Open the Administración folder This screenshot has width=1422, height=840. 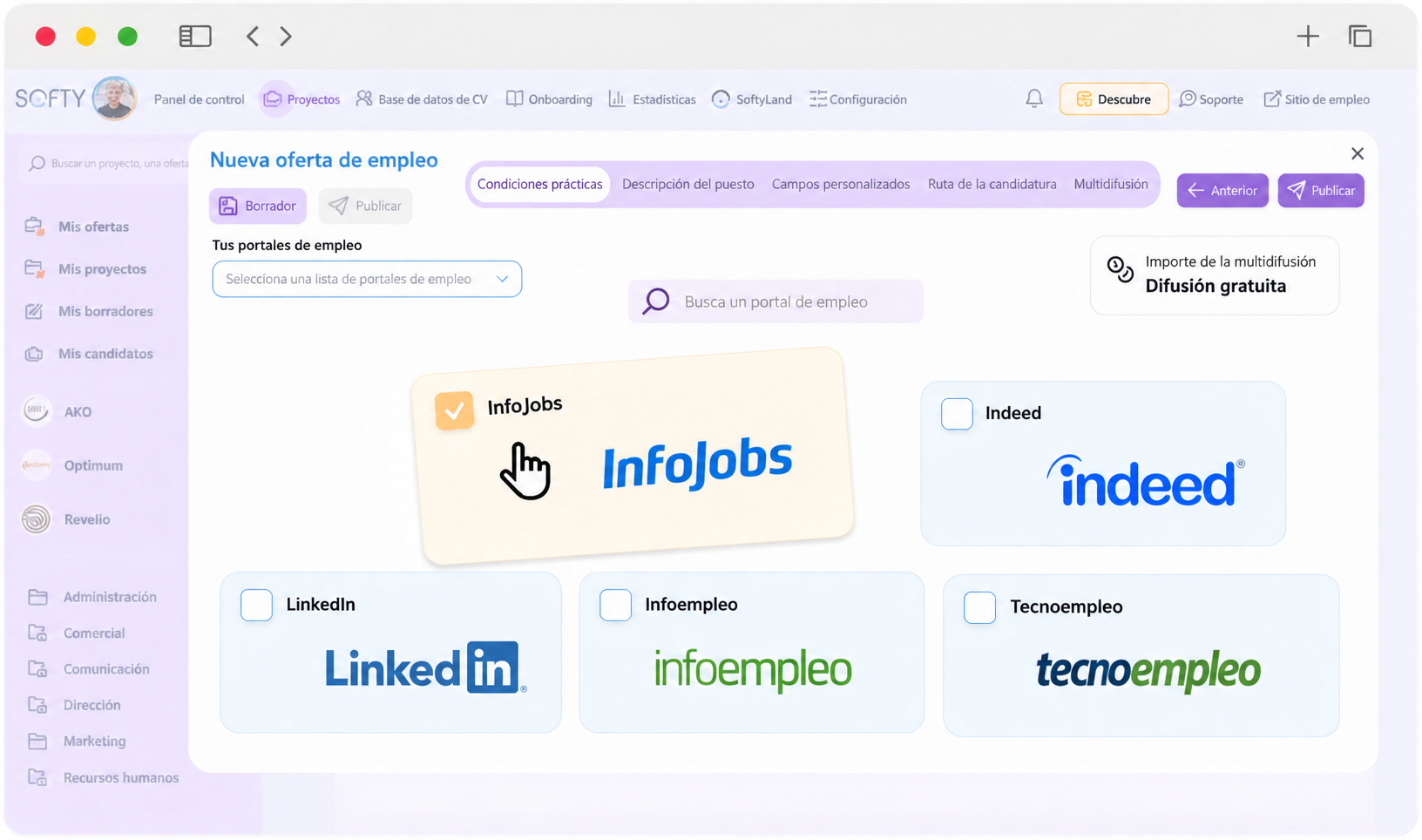pyautogui.click(x=92, y=597)
